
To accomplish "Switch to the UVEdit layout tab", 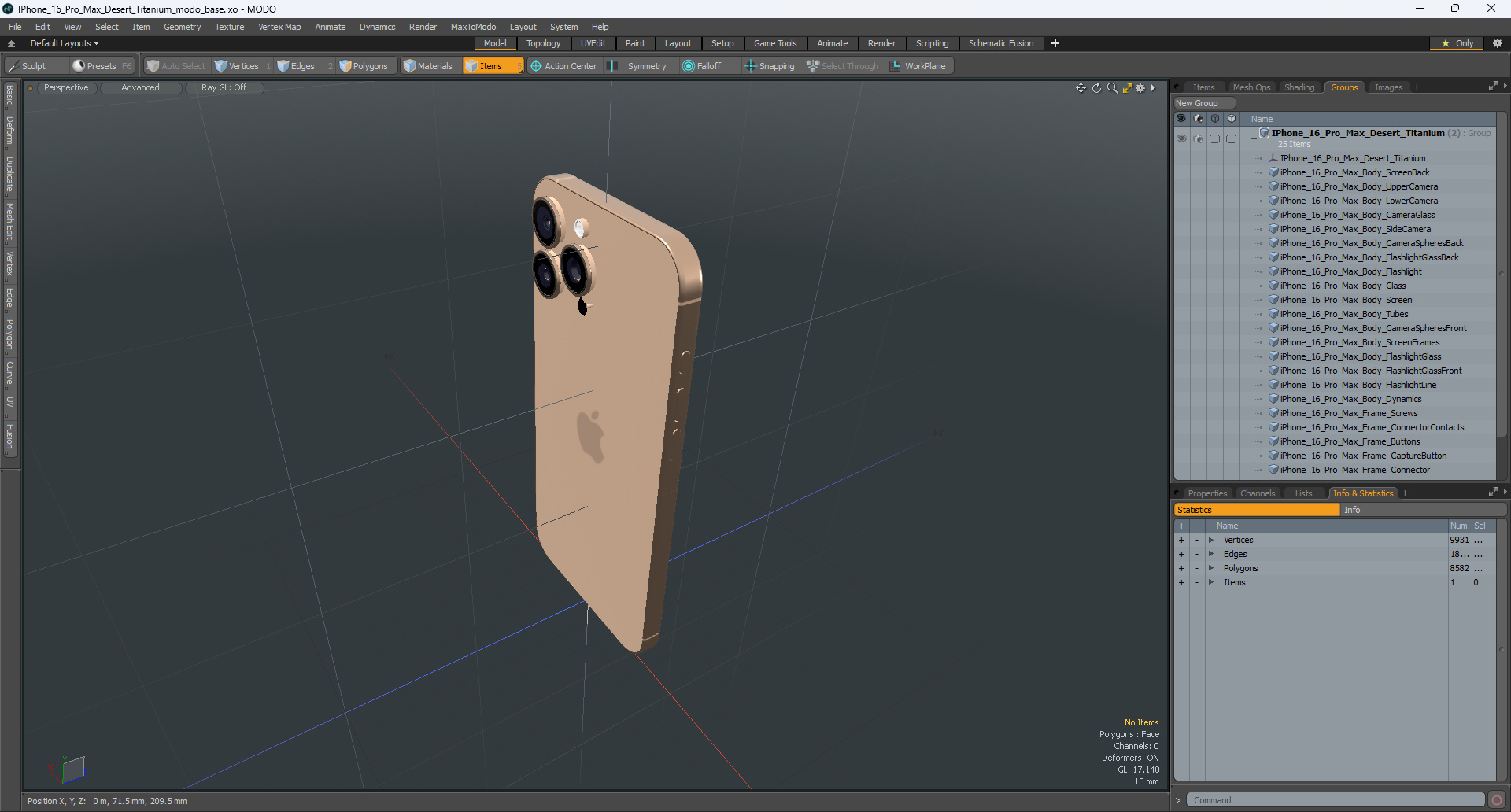I will (593, 43).
